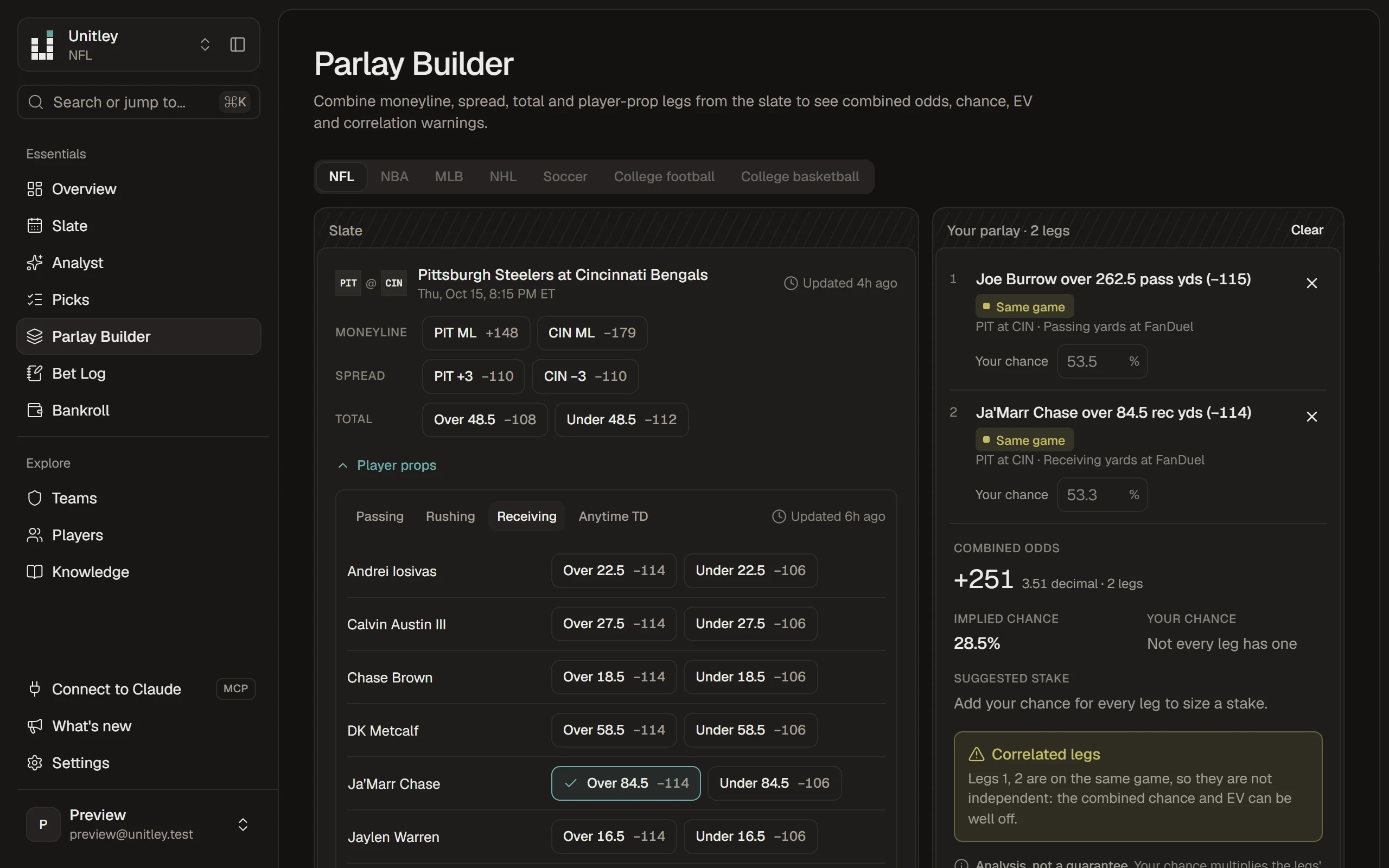
Task: Switch to Rushing props tab
Action: point(450,516)
